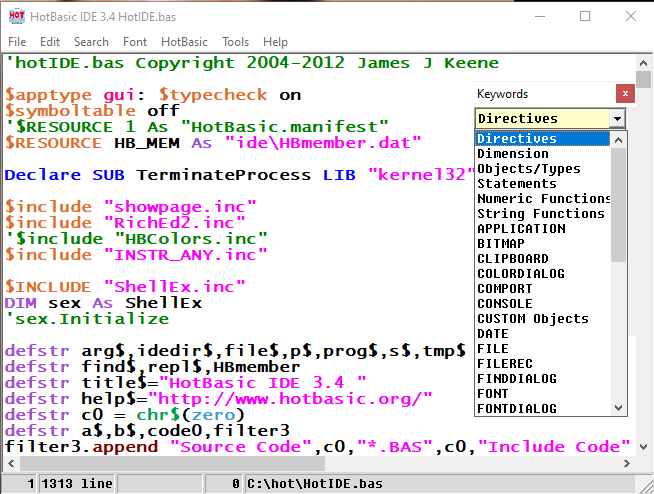This screenshot has width=654, height=494.
Task: Open the Edit menu
Action: 50,42
